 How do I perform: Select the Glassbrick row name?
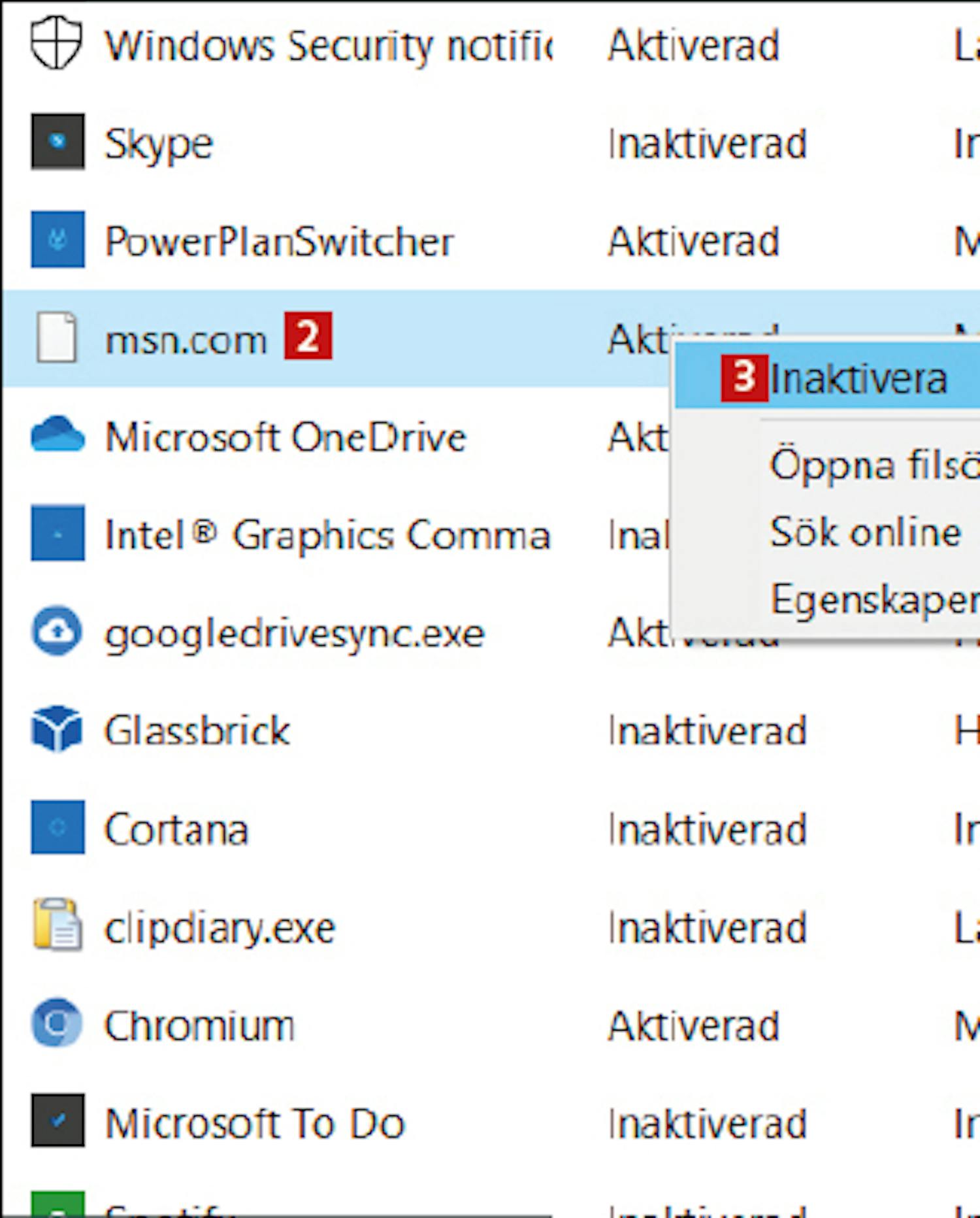[x=197, y=731]
